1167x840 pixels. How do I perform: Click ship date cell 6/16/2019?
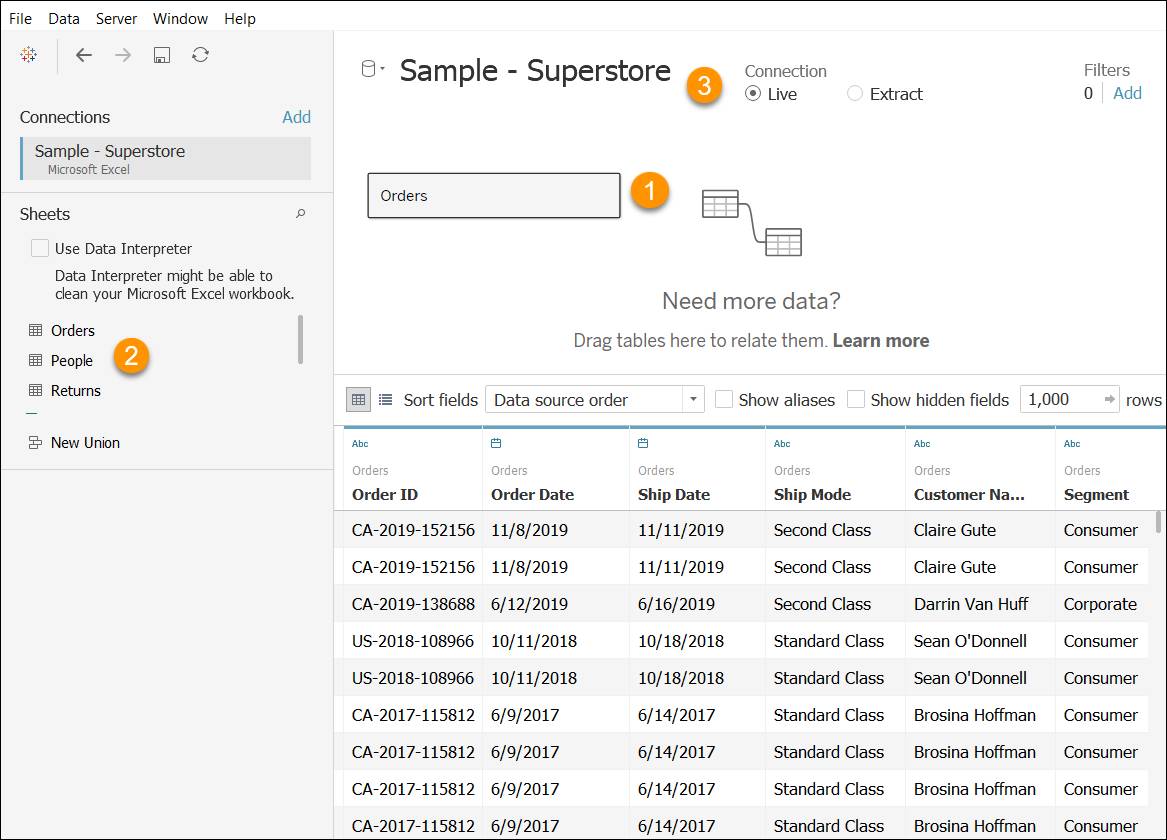point(676,604)
